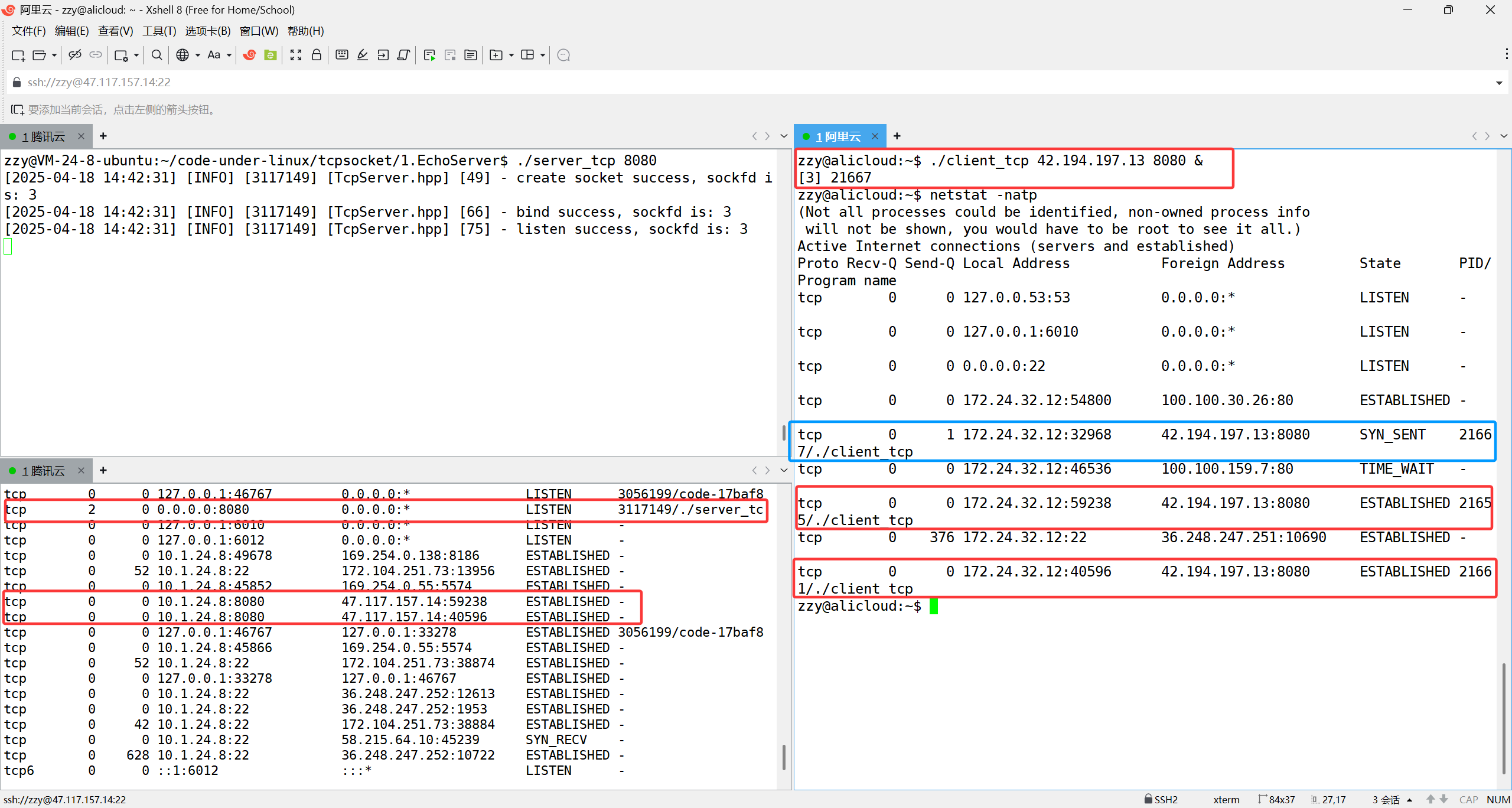
Task: Open the 工具(T) menu
Action: pos(159,31)
